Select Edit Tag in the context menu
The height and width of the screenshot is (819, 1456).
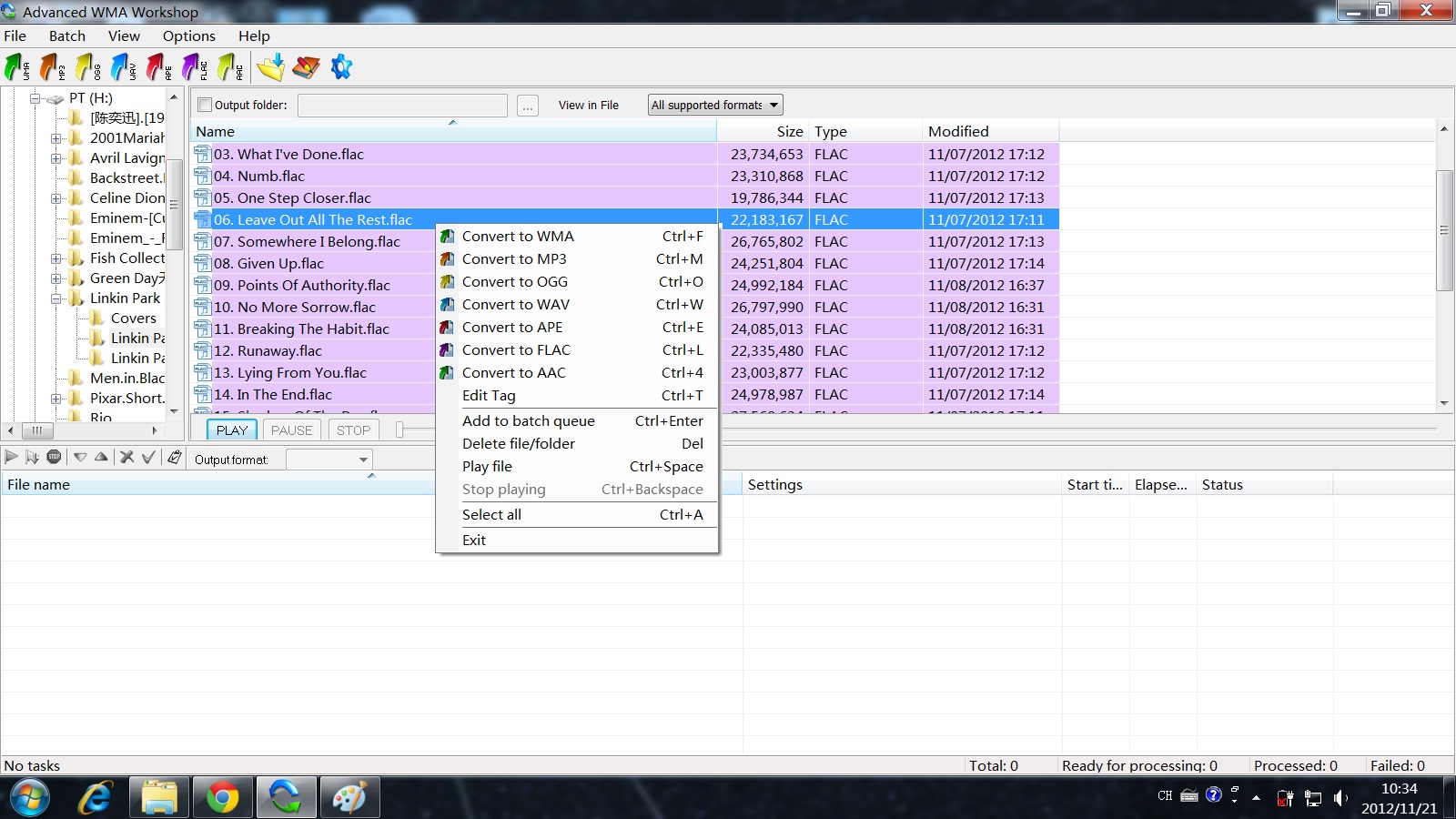577,396
